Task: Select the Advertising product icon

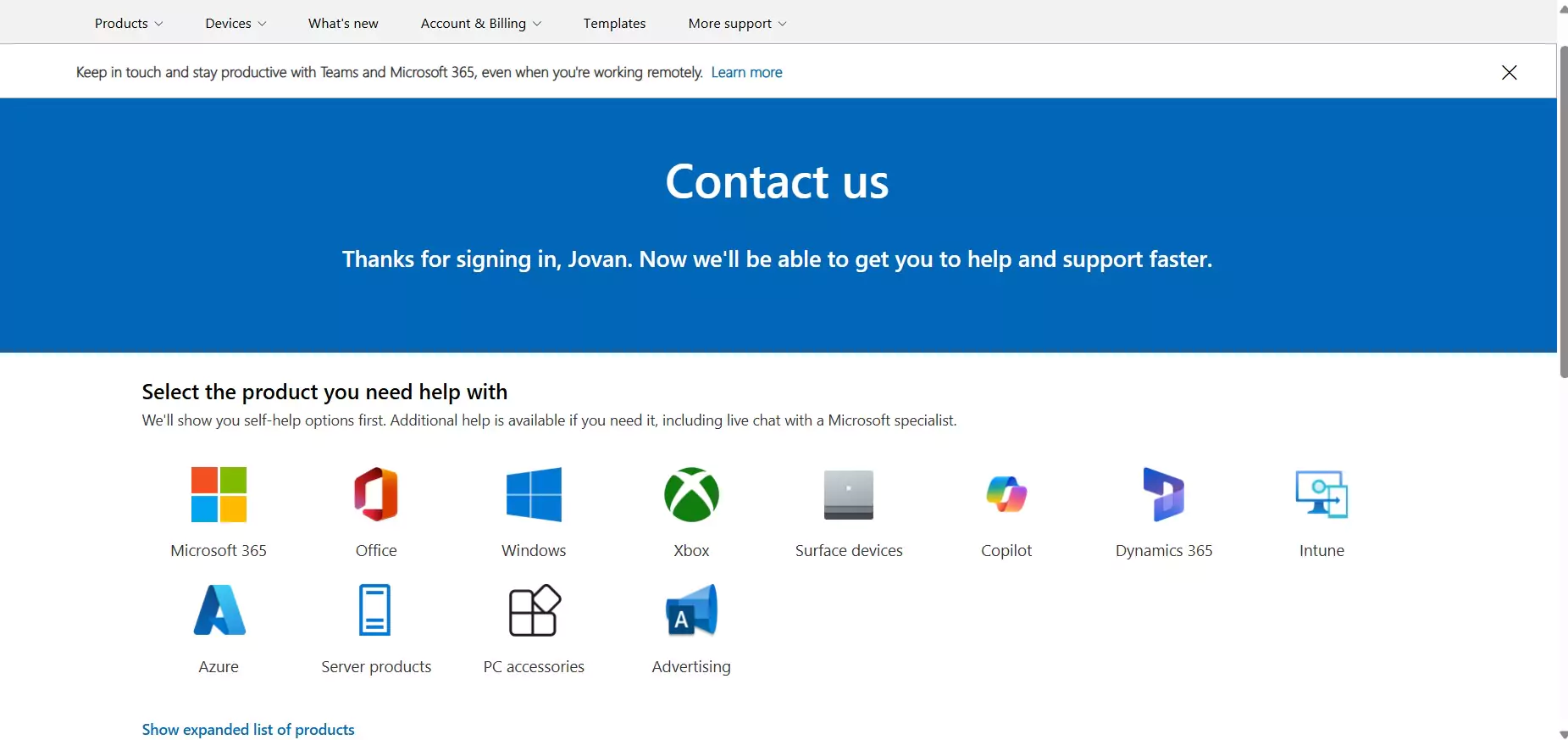Action: click(692, 610)
